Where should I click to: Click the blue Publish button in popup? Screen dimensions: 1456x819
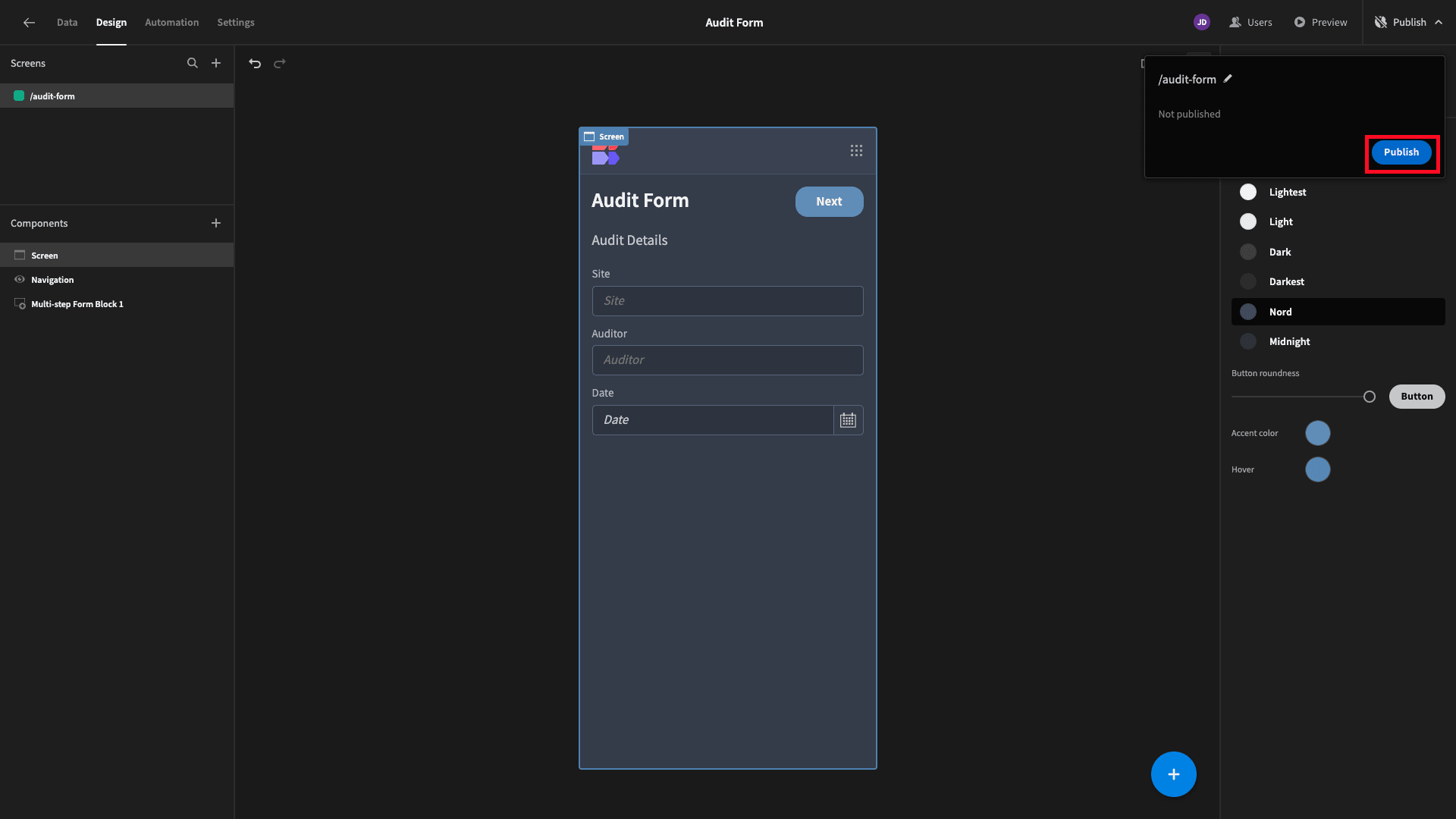pos(1401,152)
